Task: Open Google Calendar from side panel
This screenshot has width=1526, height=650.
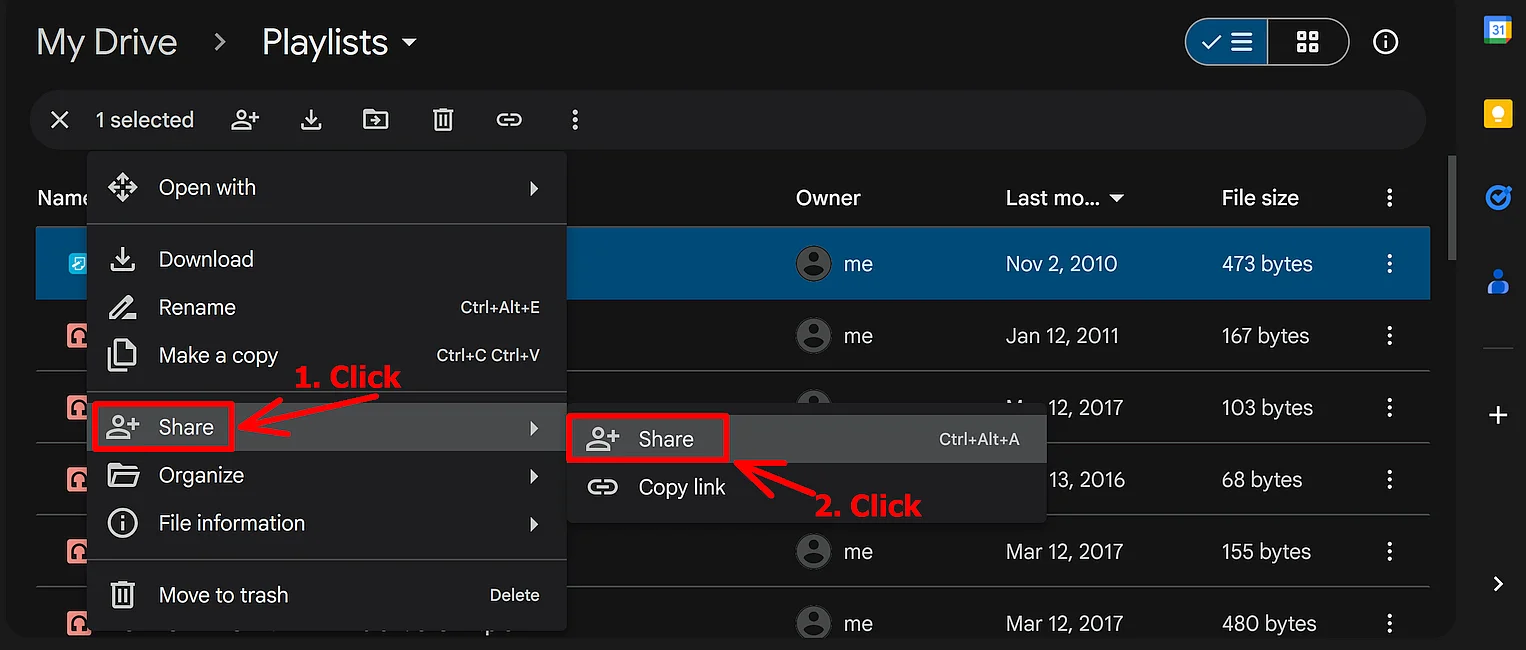Action: click(x=1497, y=30)
